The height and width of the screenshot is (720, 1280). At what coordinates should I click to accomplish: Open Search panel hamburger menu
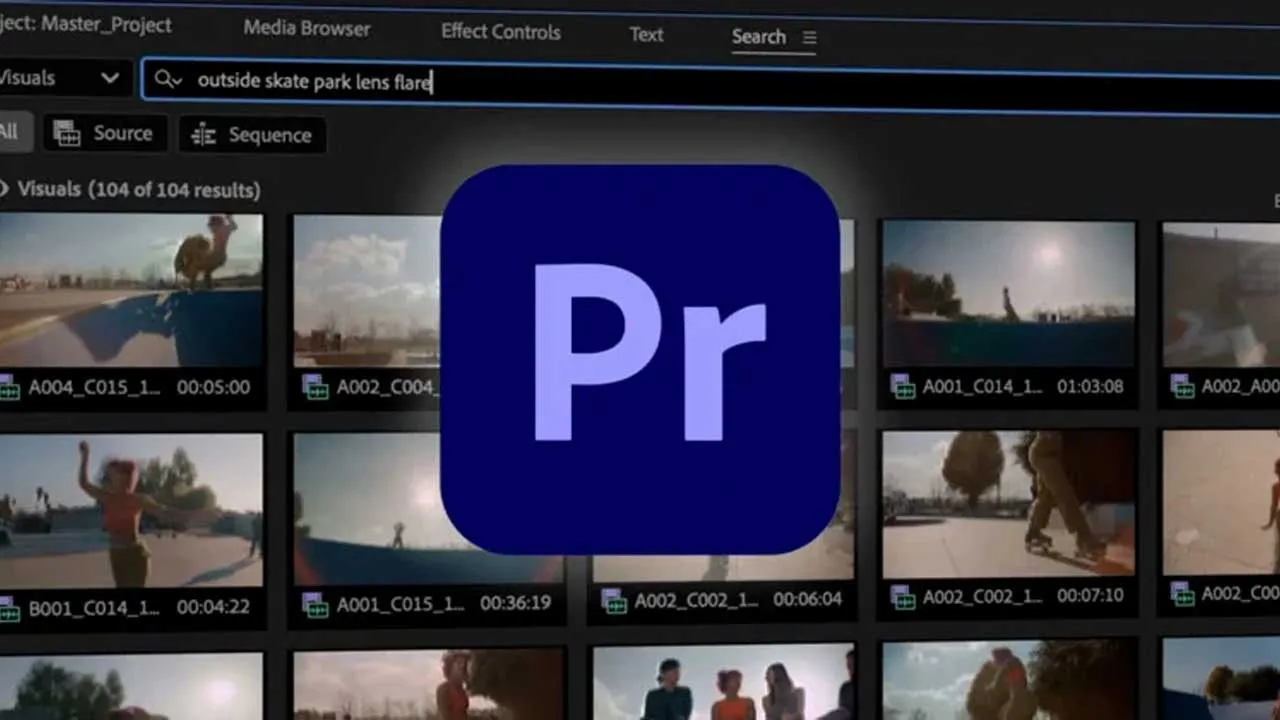pos(810,38)
